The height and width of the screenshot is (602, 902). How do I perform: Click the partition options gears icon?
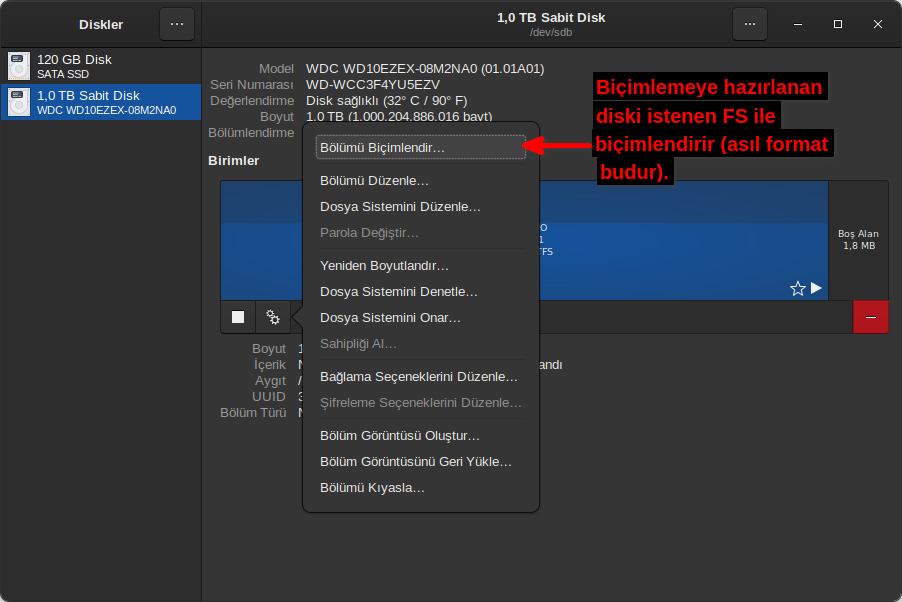tap(273, 317)
